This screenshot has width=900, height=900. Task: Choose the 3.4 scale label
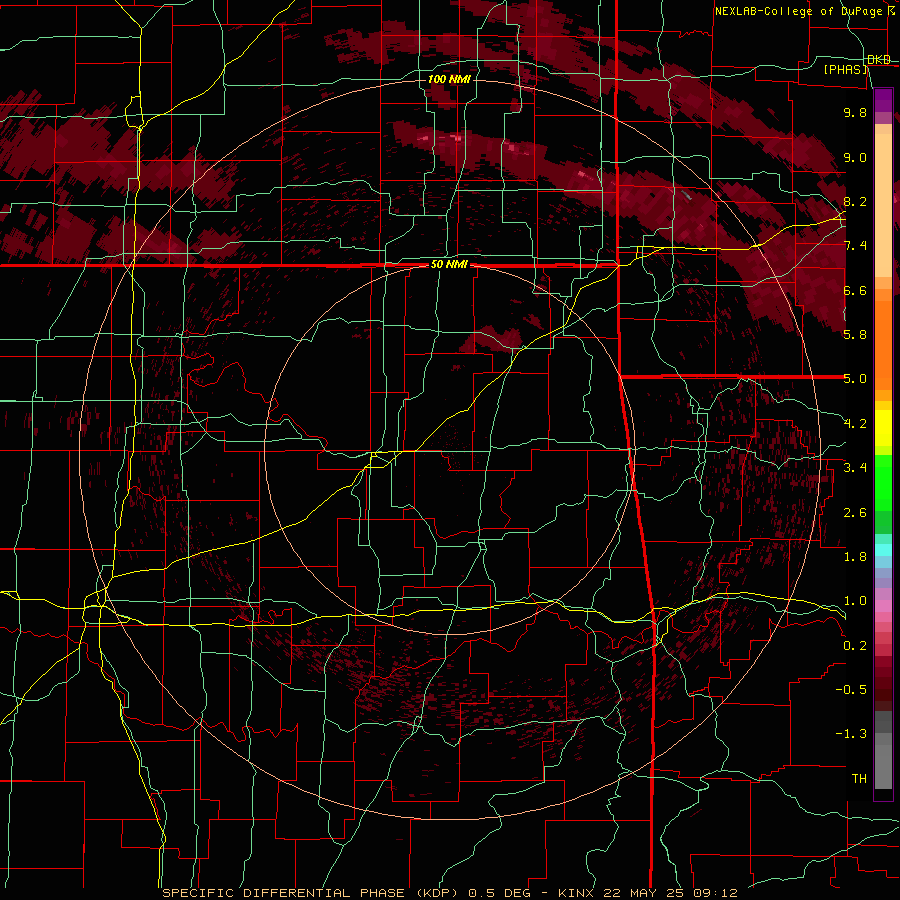(x=855, y=468)
